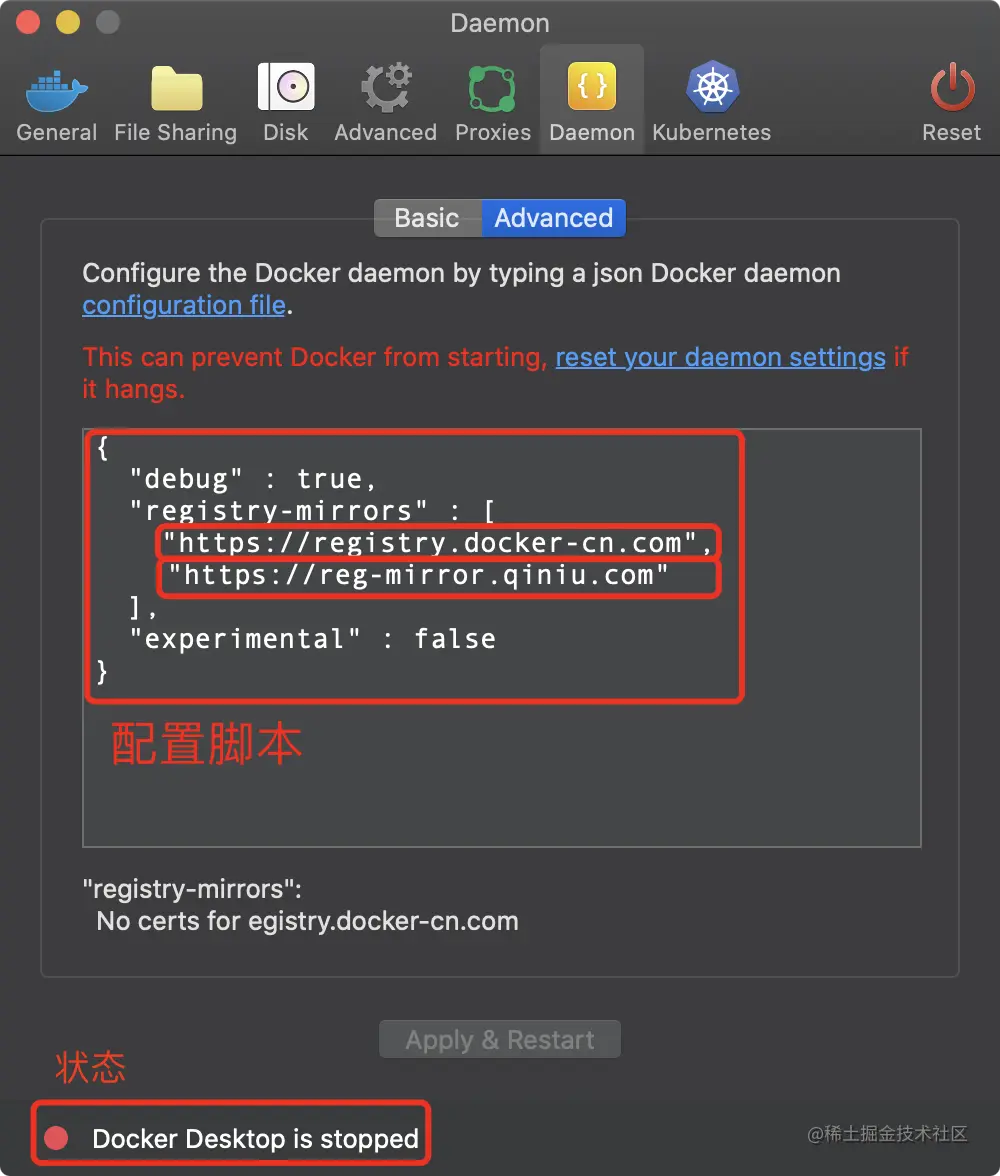Click the red Docker status indicator dot
The height and width of the screenshot is (1176, 1000).
(x=56, y=1138)
